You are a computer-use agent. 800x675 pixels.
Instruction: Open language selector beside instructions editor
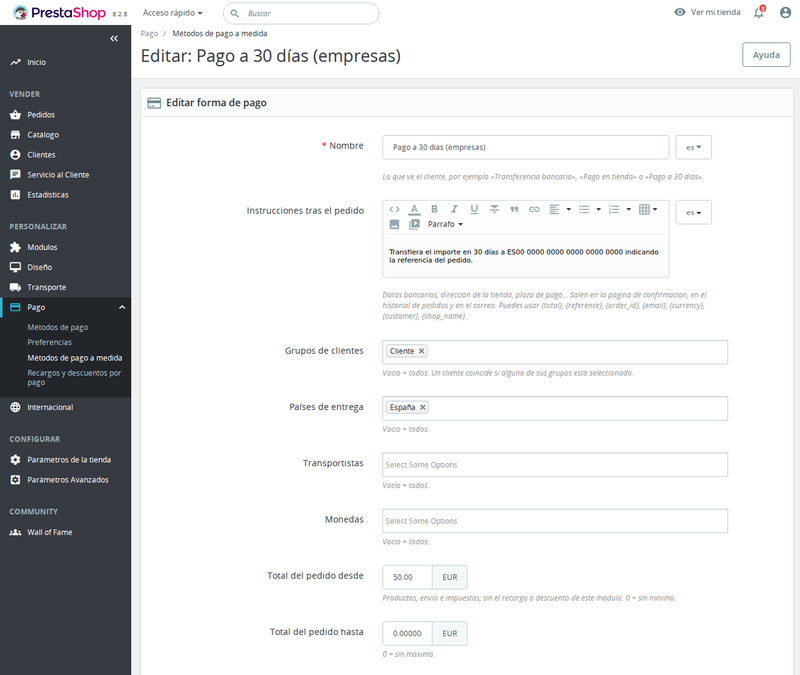point(693,212)
